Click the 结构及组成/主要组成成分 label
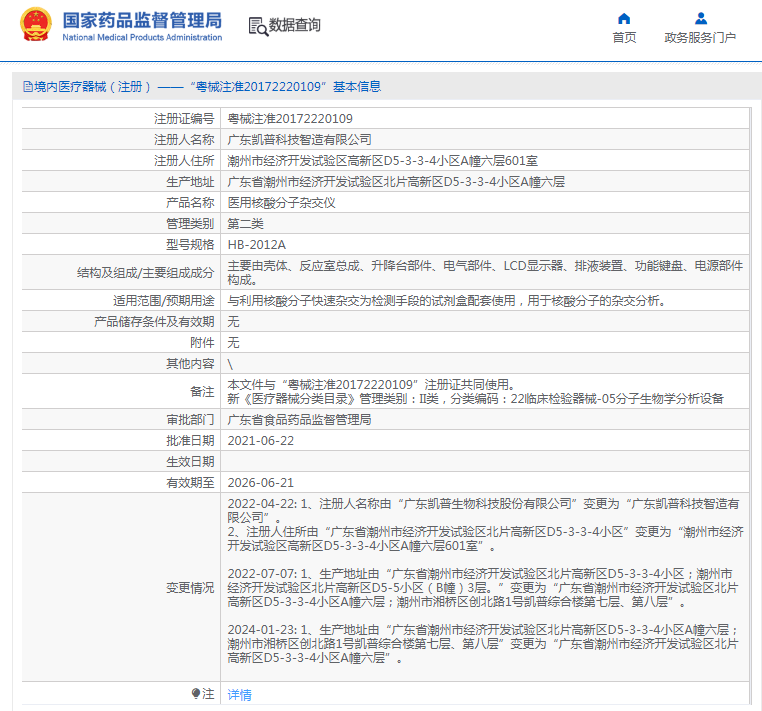This screenshot has height=711, width=762. click(145, 273)
